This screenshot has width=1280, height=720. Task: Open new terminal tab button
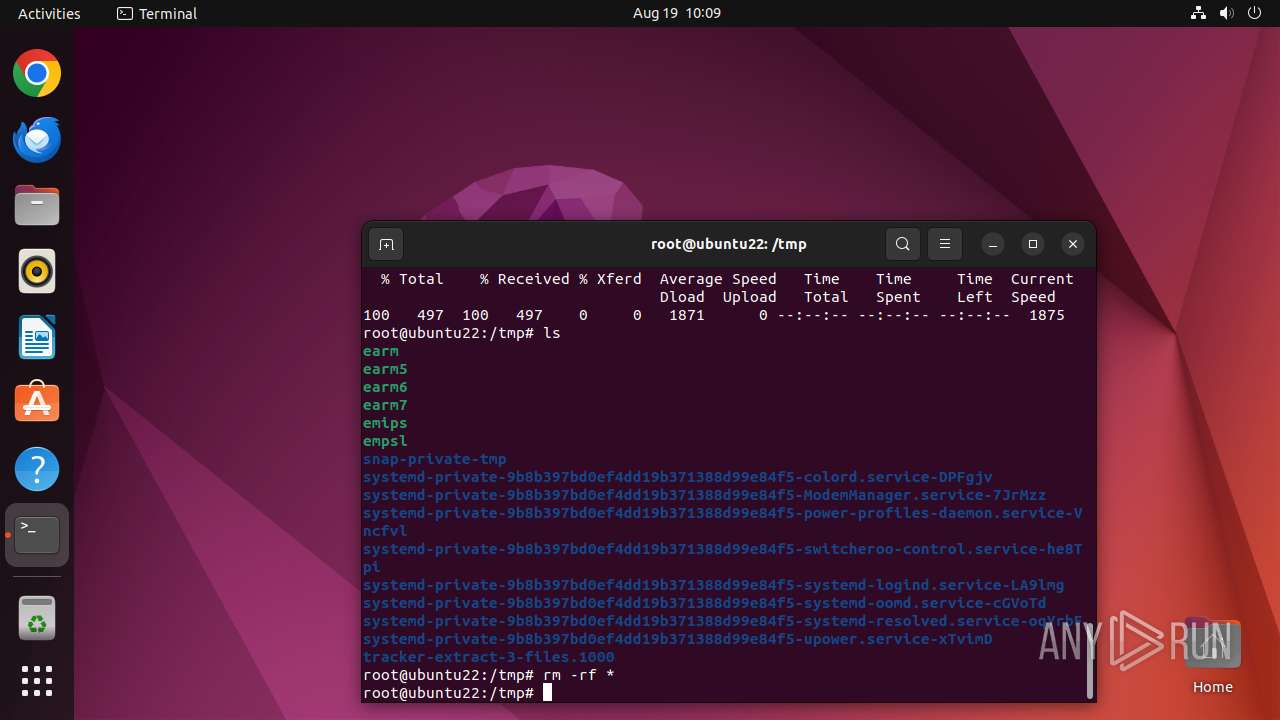click(386, 244)
